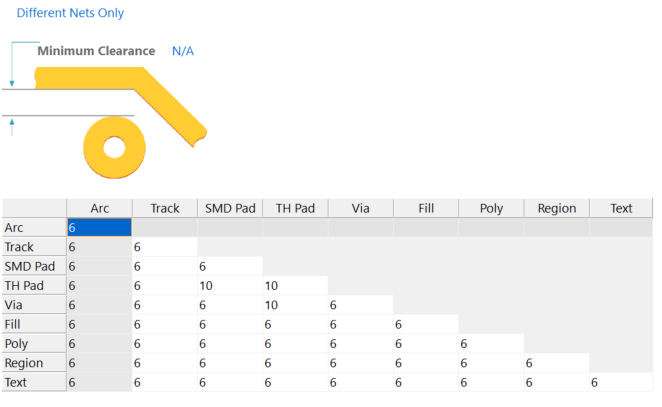Click the Poly-to-Poly clearance cell
The image size is (662, 407).
click(491, 344)
